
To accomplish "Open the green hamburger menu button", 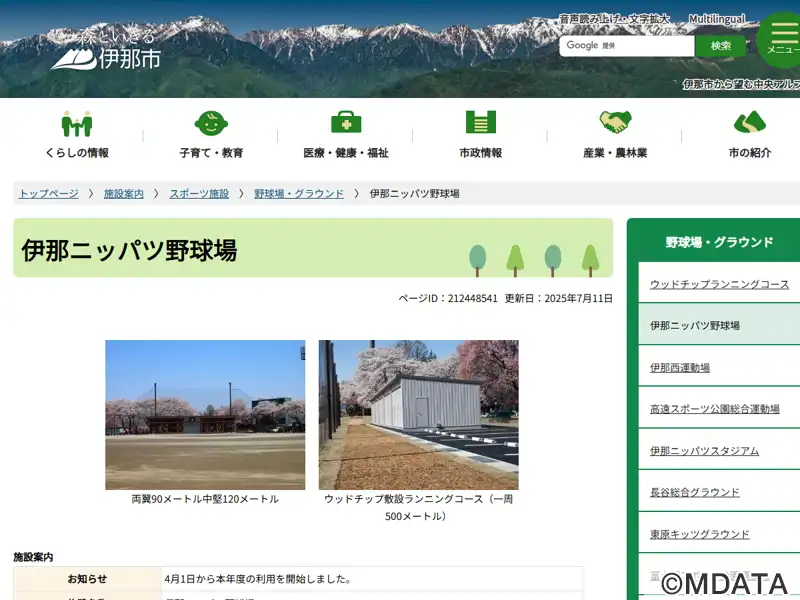I will pos(780,41).
